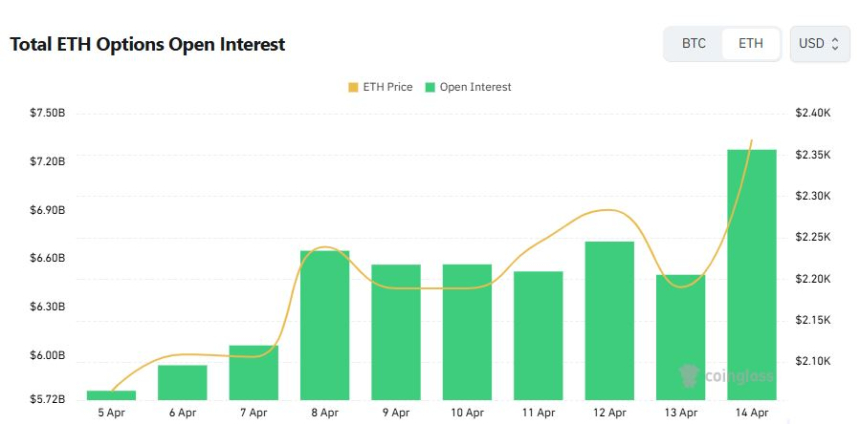860x424 pixels.
Task: Click the 10 Apr open interest bar
Action: click(467, 332)
